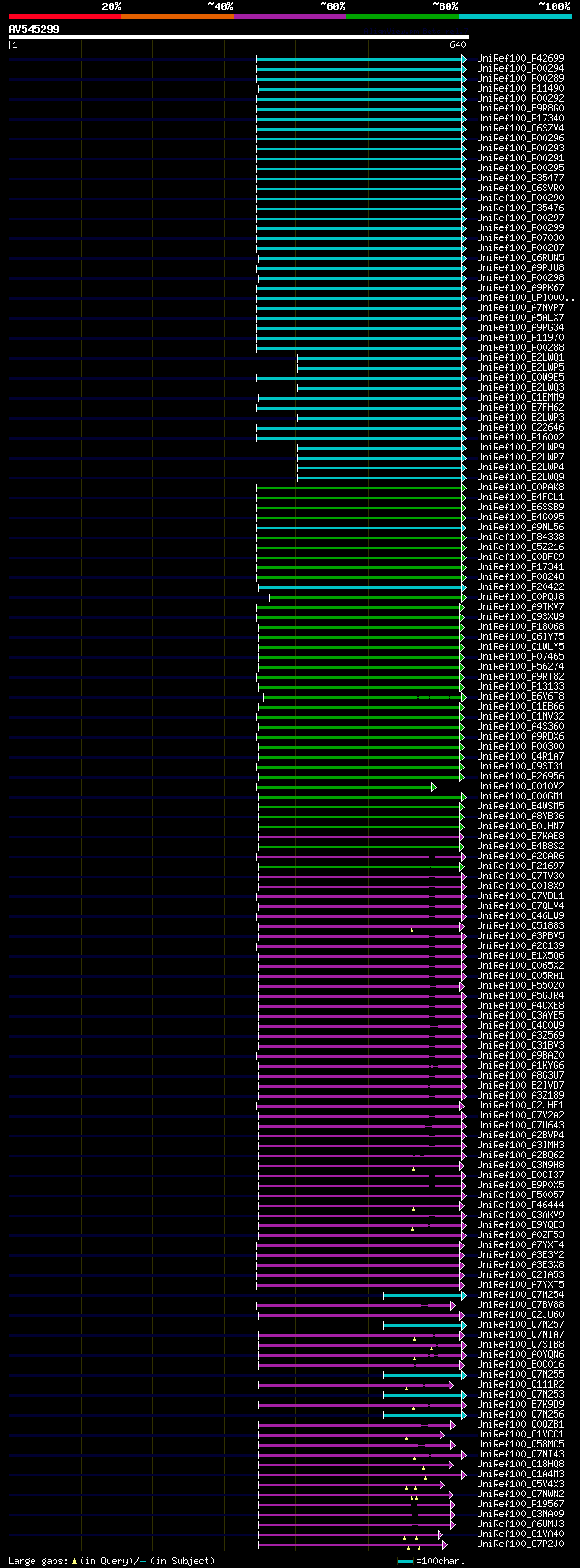The image size is (580, 1568).
Task: Click the green ~80% identity legend bar
Action: (402, 16)
